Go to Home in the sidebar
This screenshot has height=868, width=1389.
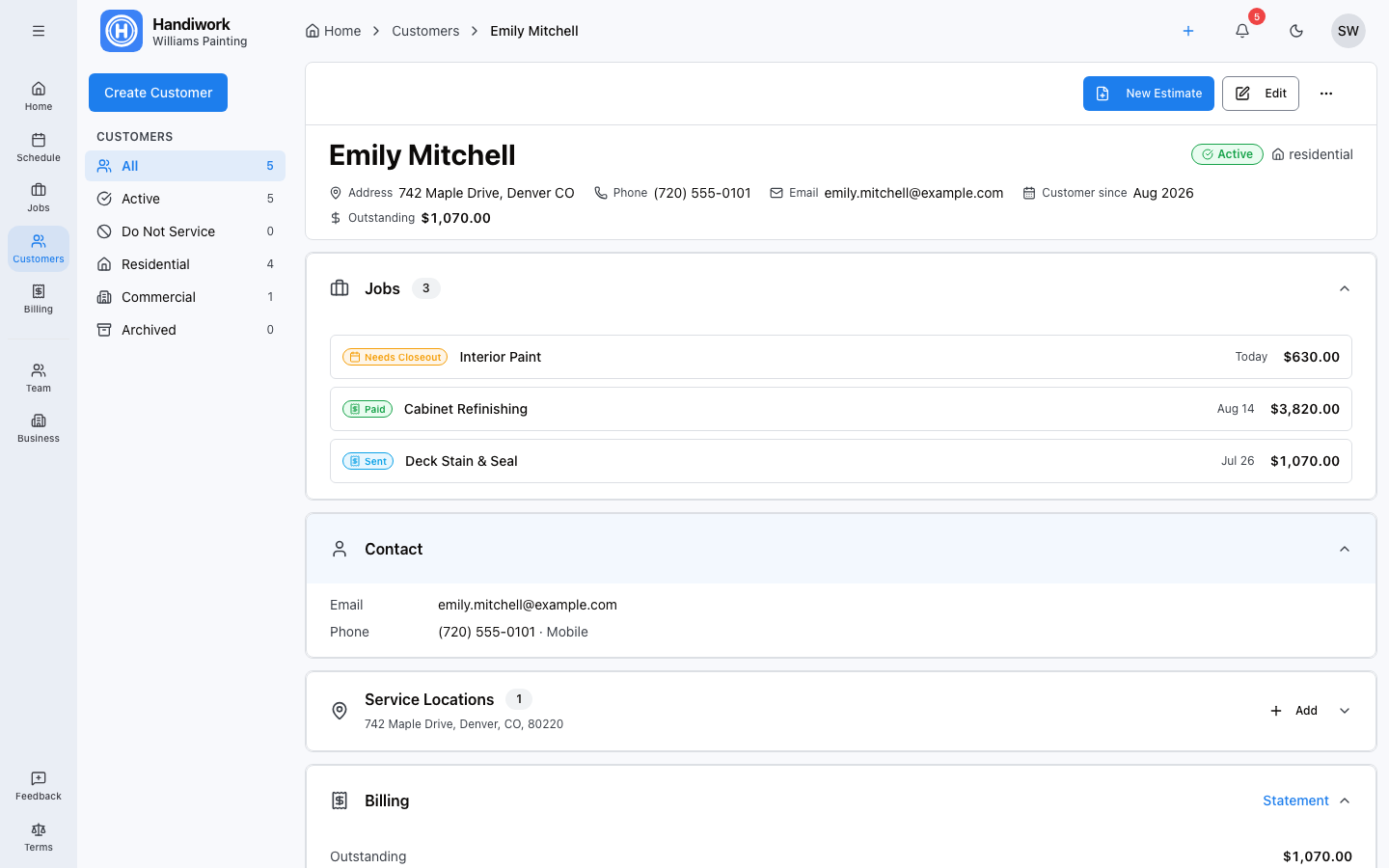pos(39,95)
